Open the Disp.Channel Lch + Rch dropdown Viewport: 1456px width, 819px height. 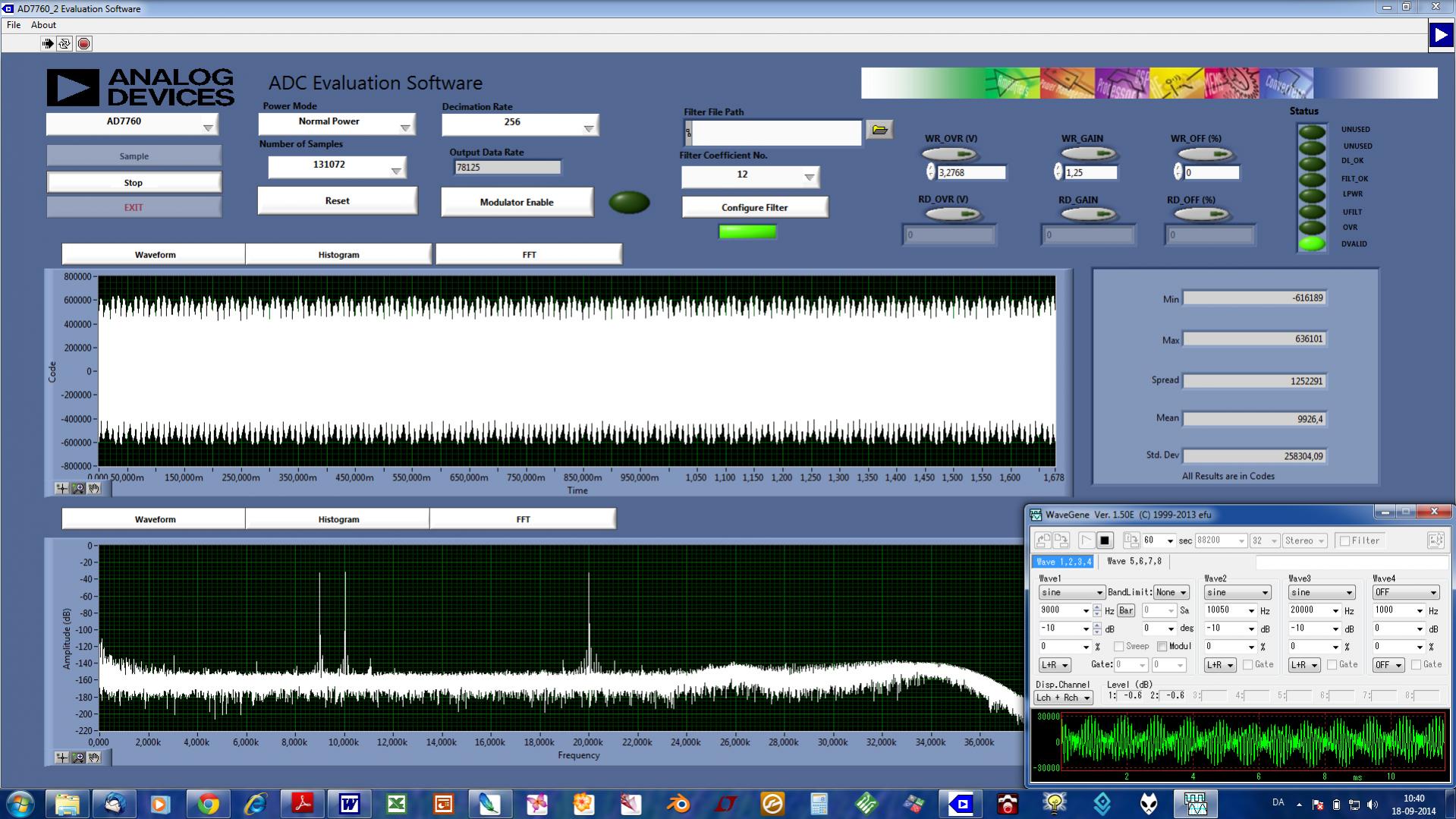tap(1063, 698)
